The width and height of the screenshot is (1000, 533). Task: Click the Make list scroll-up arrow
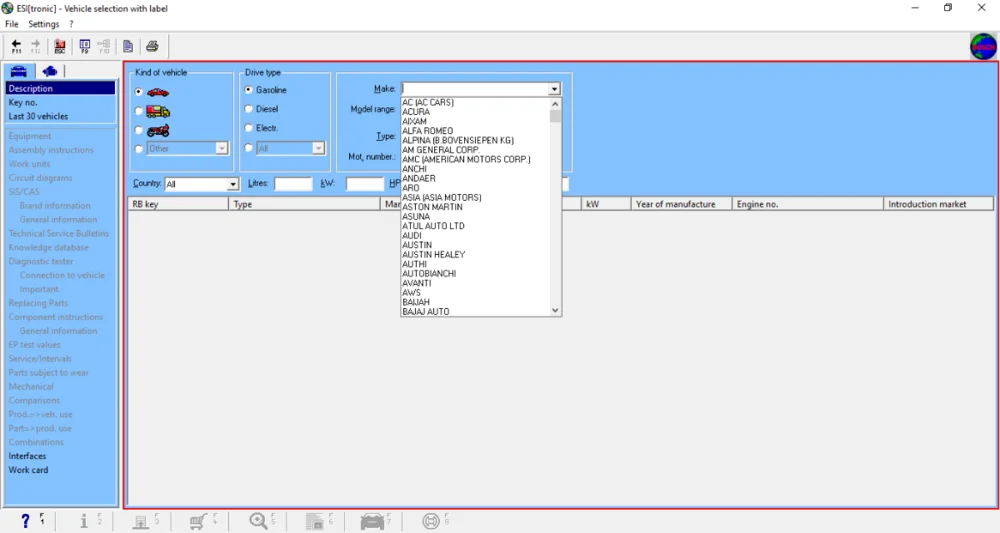point(555,104)
